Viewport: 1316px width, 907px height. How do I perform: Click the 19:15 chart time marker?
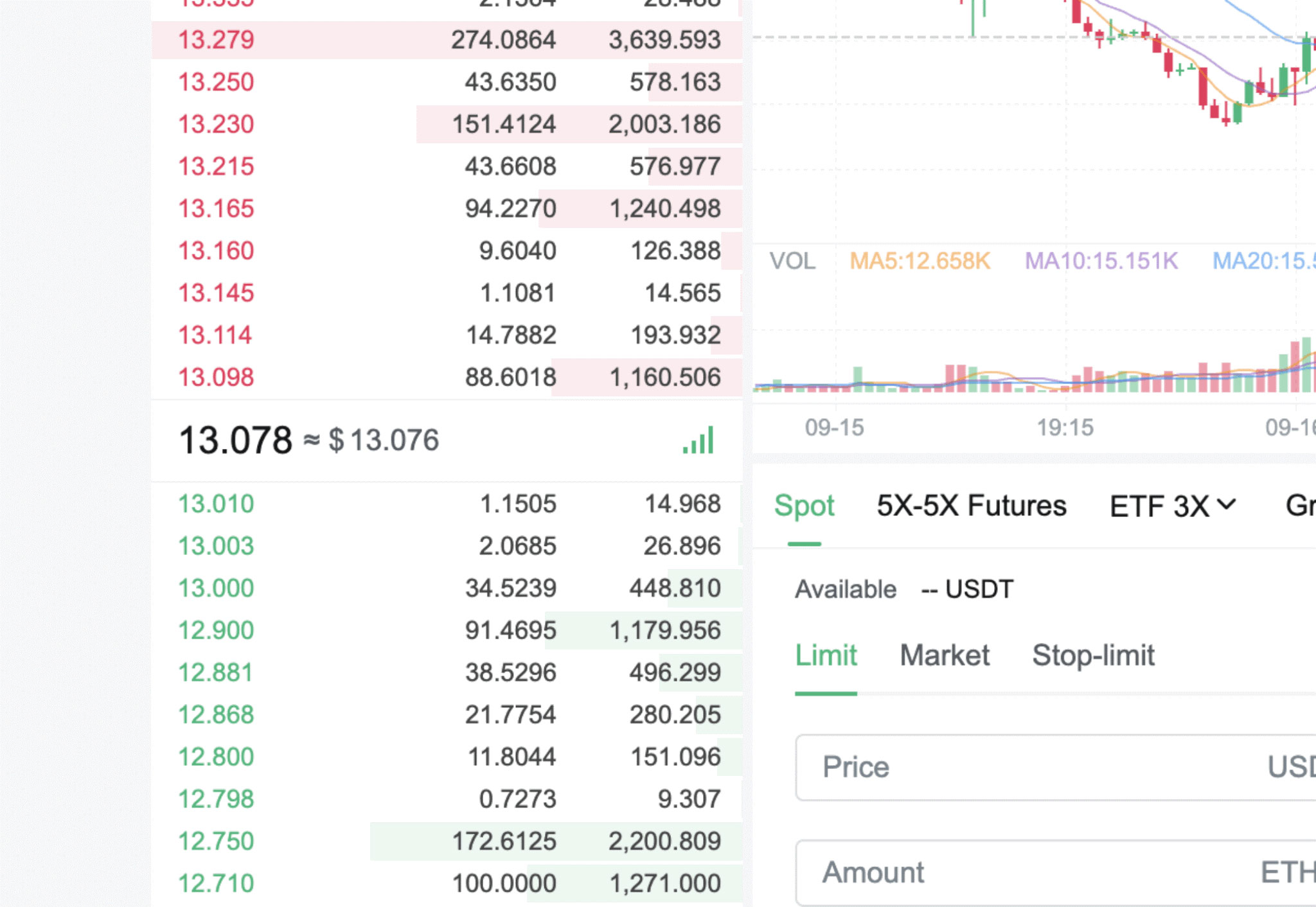point(1065,427)
